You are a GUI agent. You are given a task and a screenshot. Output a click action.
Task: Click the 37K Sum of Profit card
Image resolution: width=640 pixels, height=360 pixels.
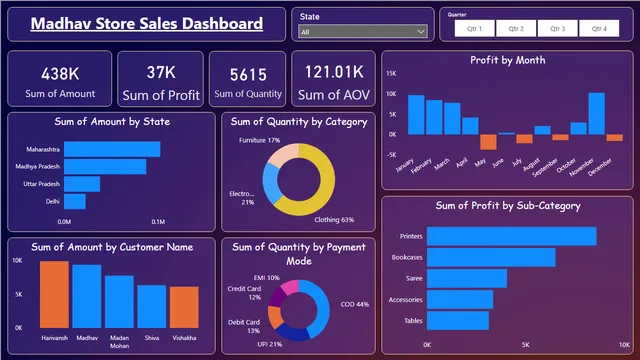161,79
